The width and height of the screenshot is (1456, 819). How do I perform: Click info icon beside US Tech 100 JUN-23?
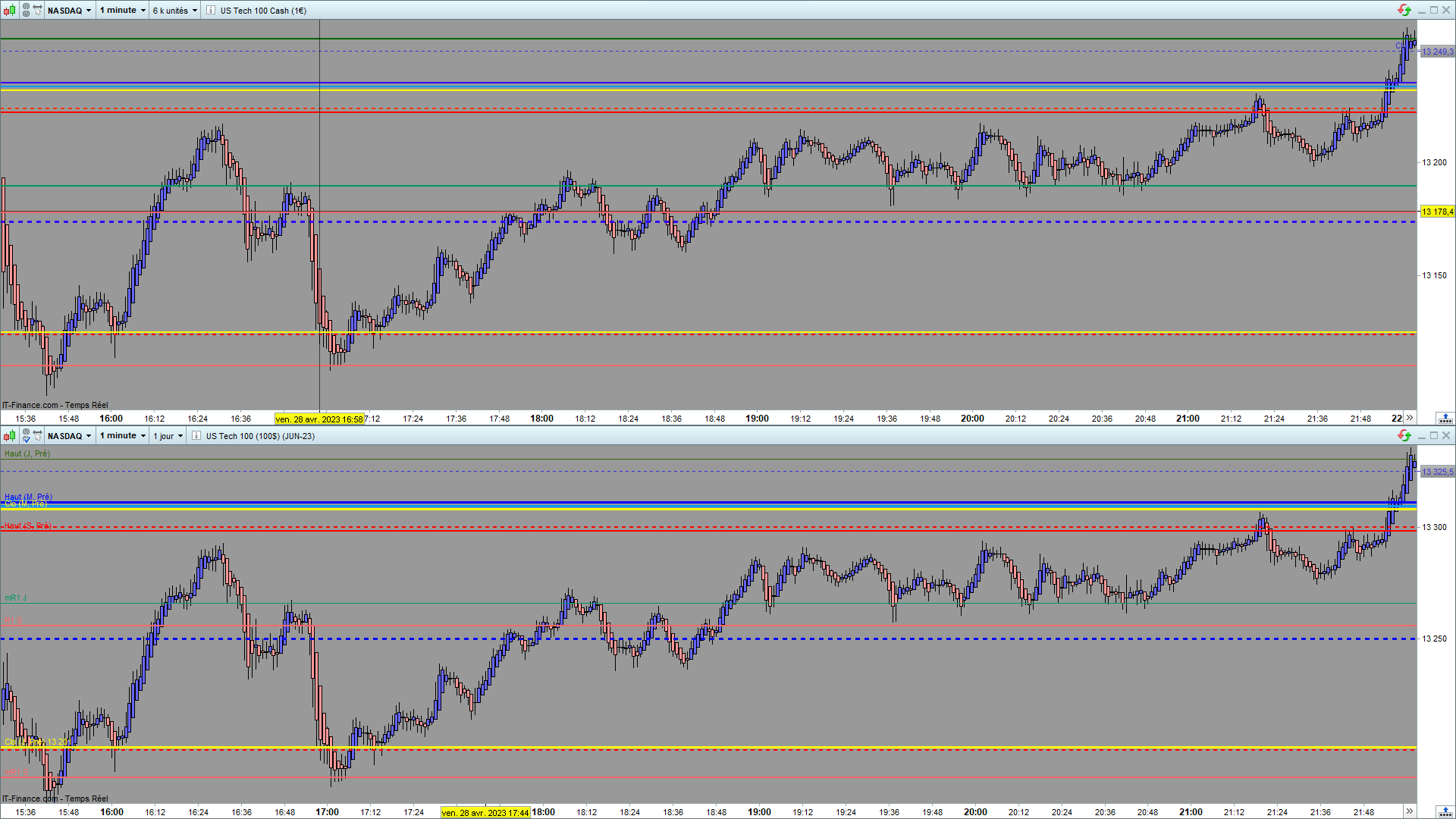(196, 436)
